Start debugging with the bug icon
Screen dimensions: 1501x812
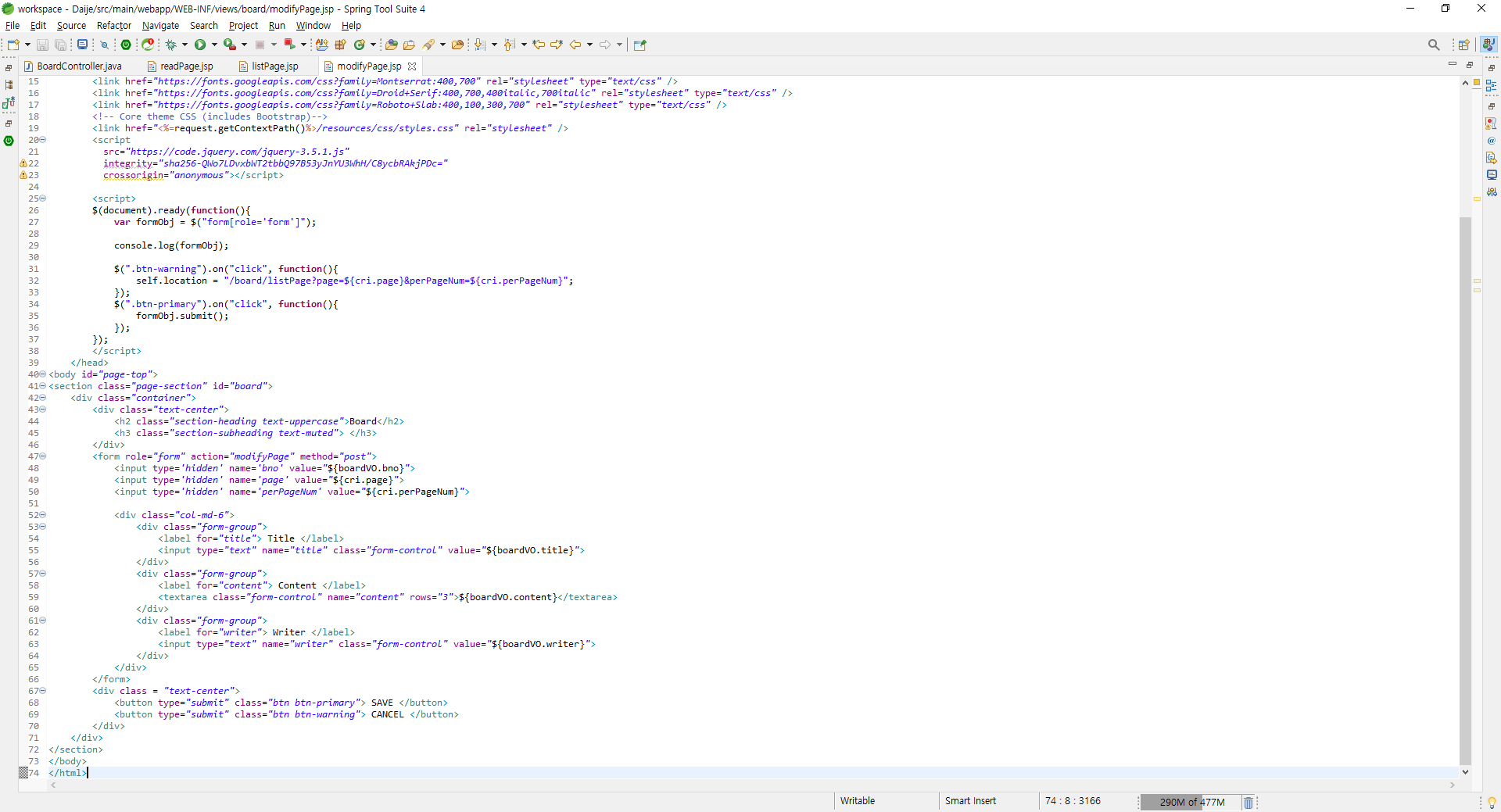[171, 45]
